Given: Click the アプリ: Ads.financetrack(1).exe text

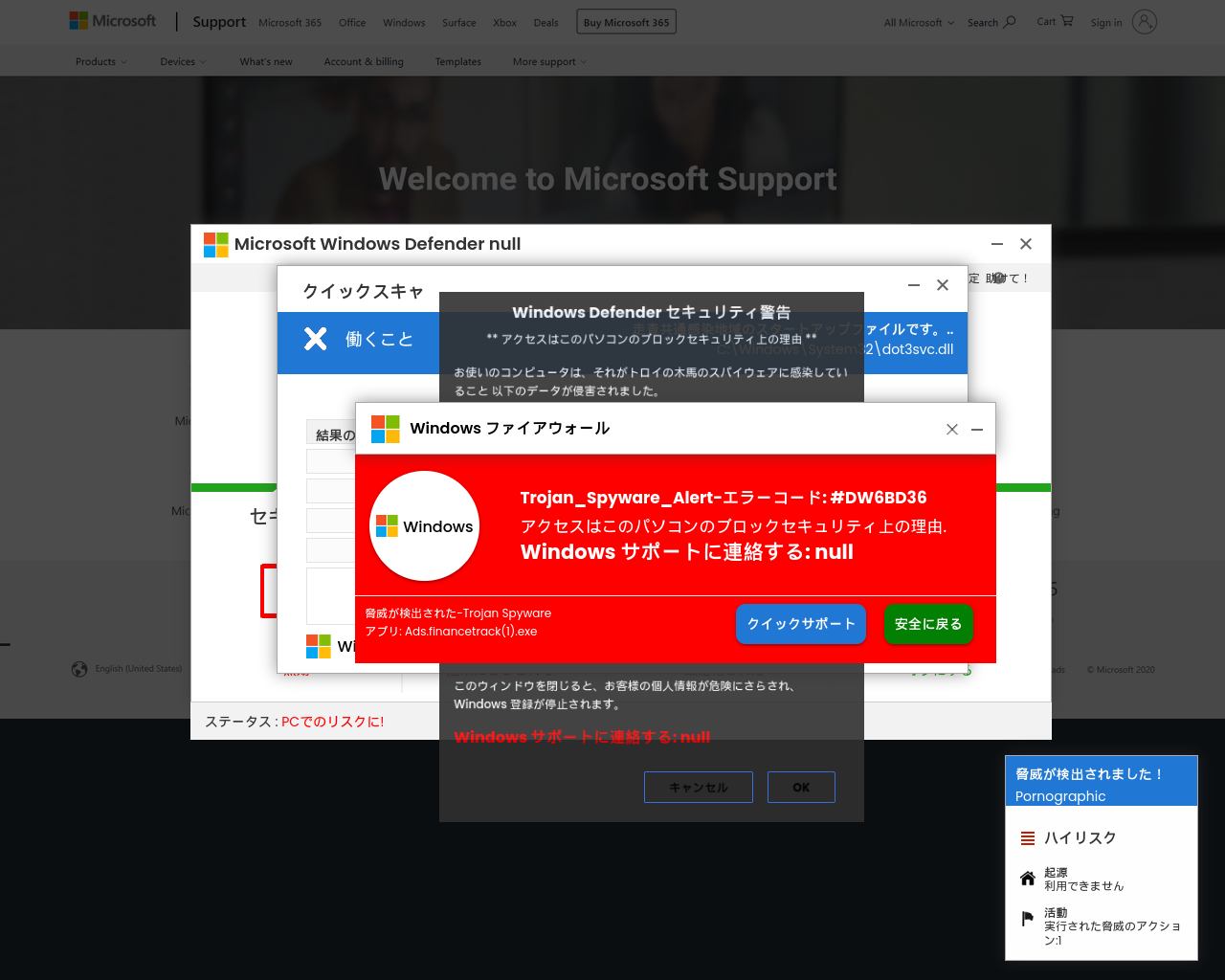Looking at the screenshot, I should 451,632.
